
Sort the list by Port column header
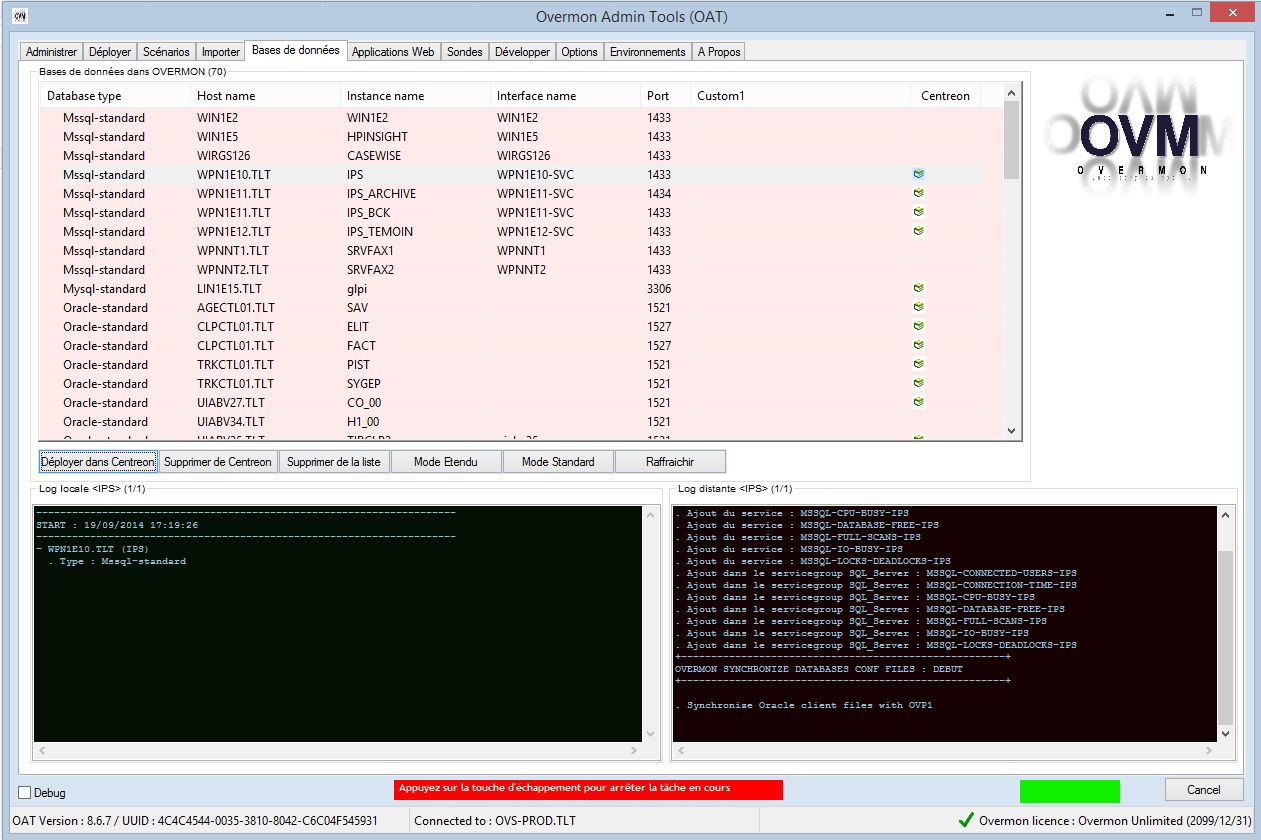[658, 96]
